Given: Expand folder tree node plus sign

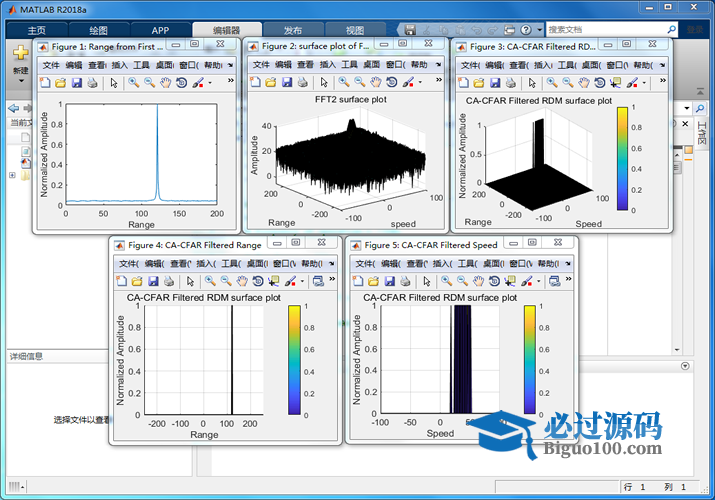Looking at the screenshot, I should pyautogui.click(x=12, y=175).
